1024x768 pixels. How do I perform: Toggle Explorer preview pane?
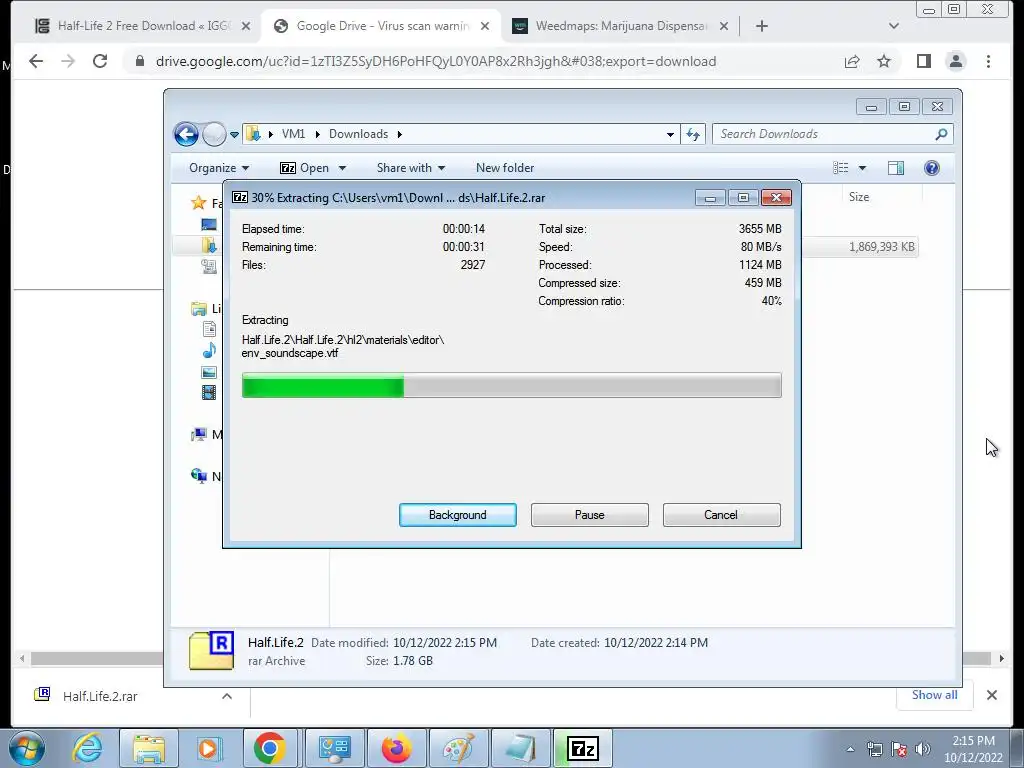pyautogui.click(x=896, y=168)
